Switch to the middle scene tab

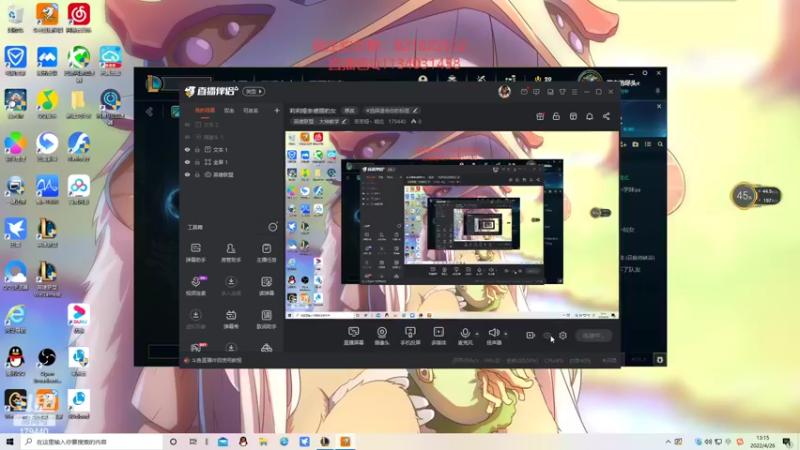click(229, 111)
